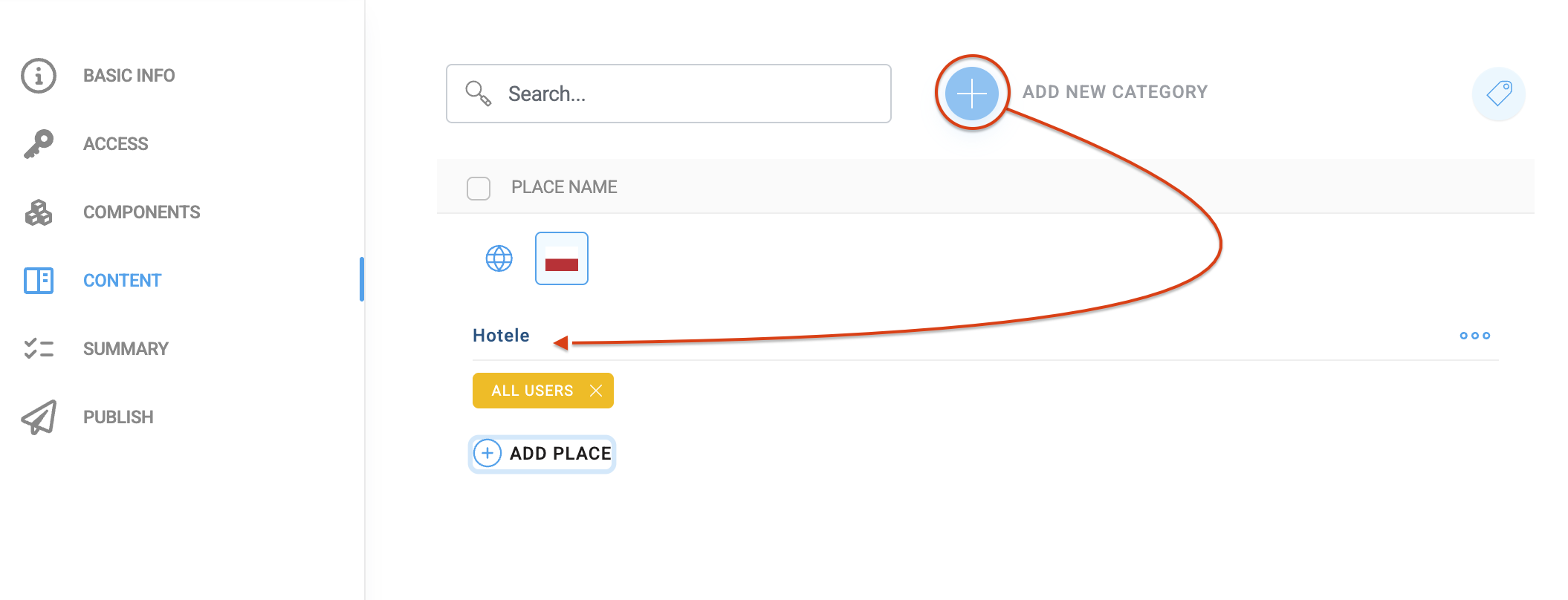Click the Basic Info circle icon

(39, 76)
